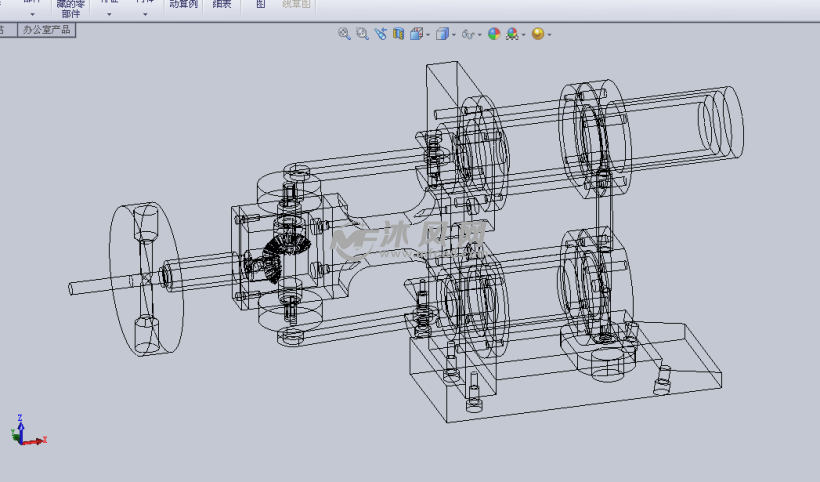The height and width of the screenshot is (482, 820).
Task: Open the 办公室产品 tab
Action: (47, 30)
